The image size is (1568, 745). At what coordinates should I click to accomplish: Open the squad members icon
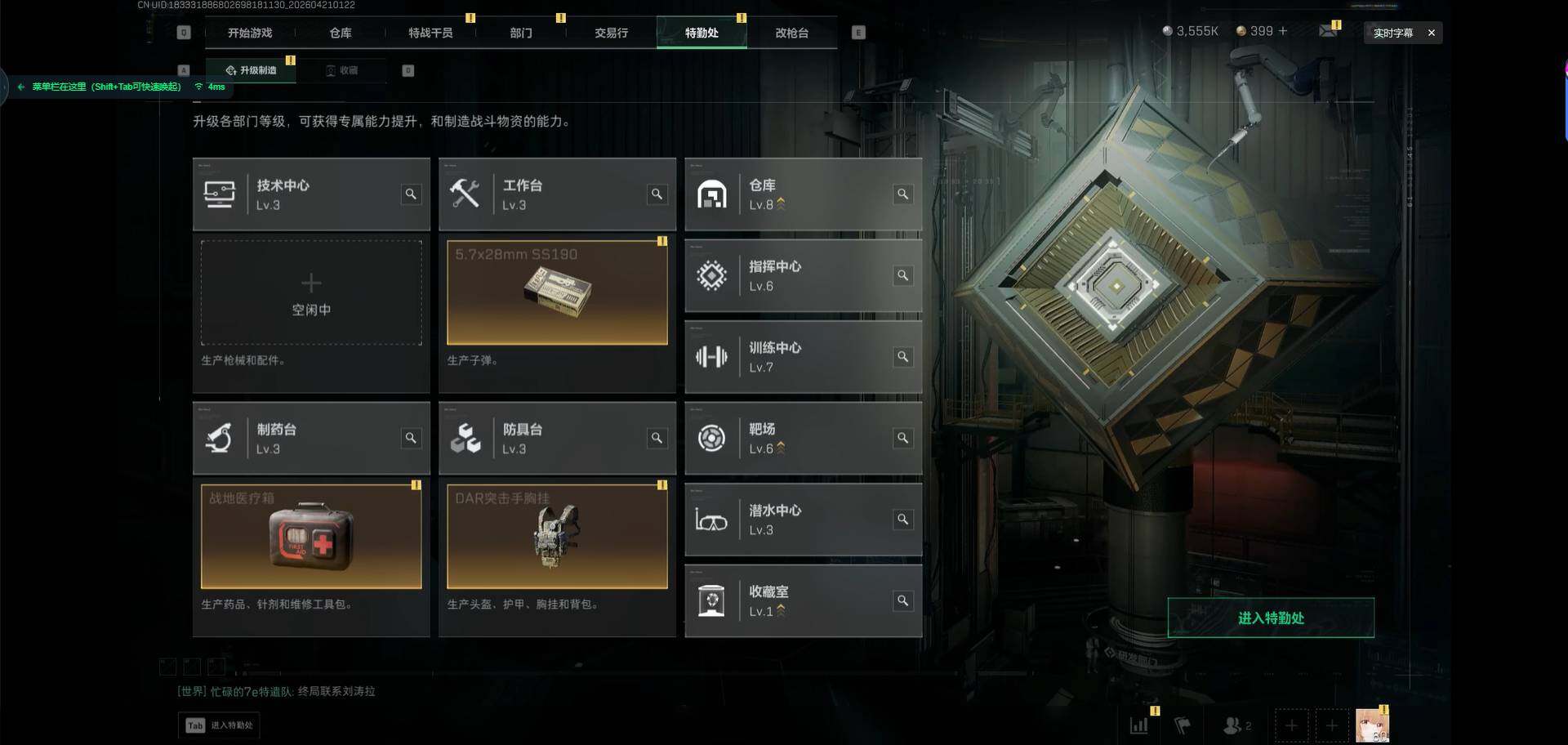click(x=1236, y=725)
